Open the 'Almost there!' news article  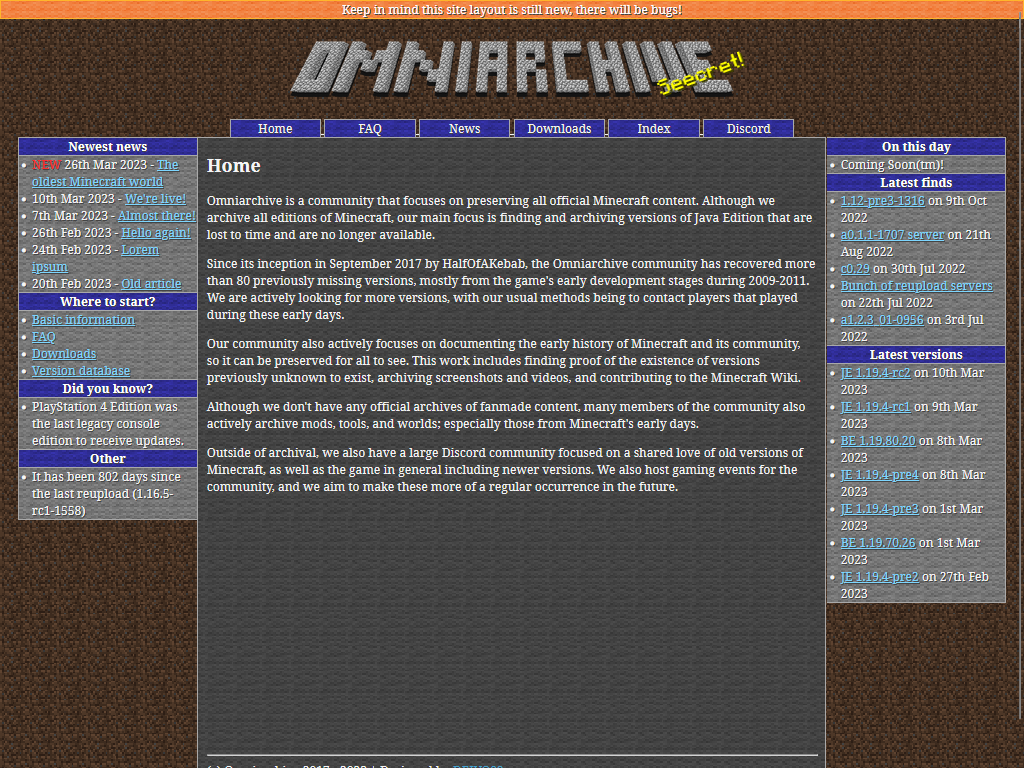(x=157, y=216)
